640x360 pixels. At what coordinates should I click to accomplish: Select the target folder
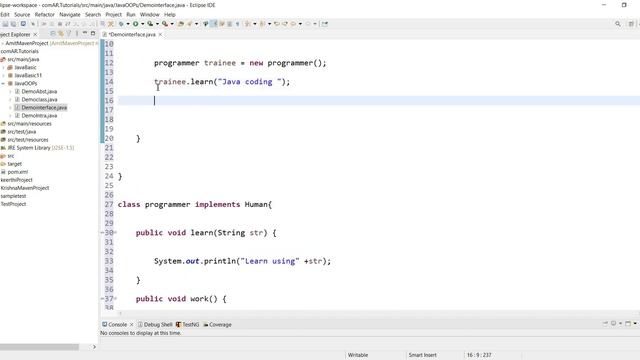(x=14, y=164)
